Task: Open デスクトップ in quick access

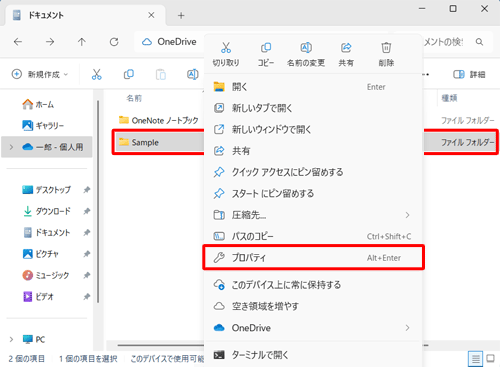Action: [46, 190]
